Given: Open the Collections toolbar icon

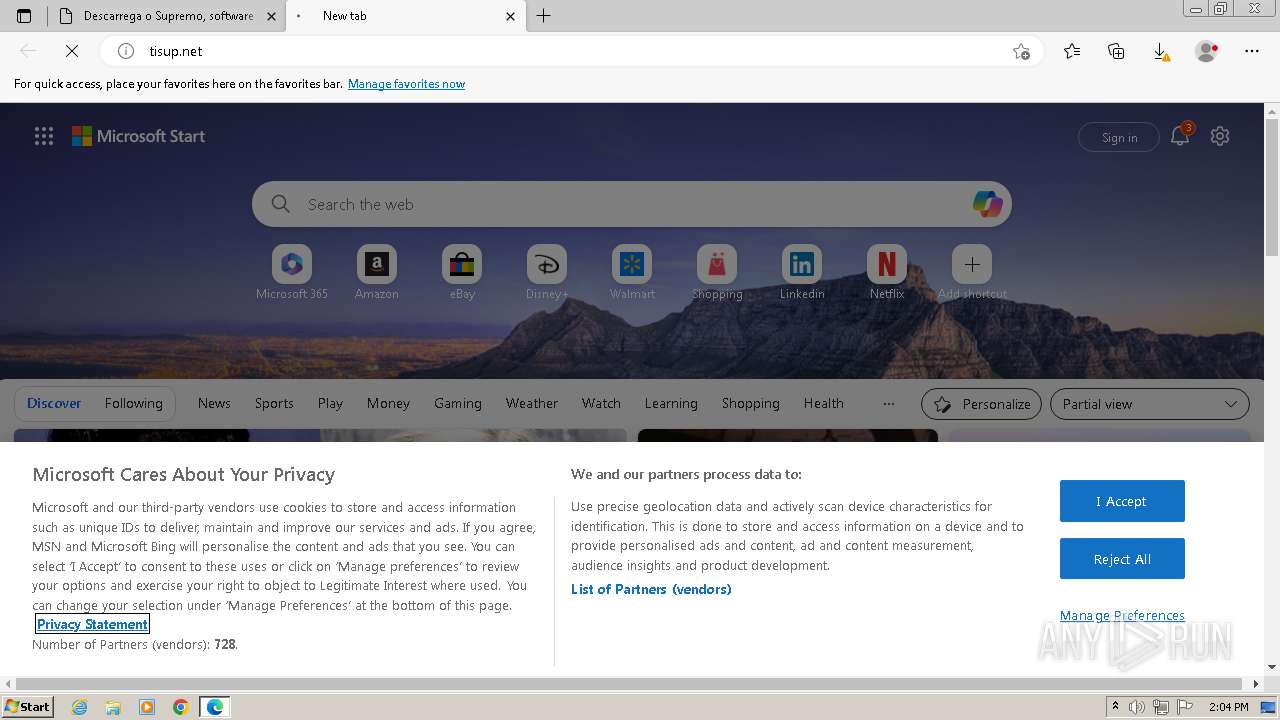Looking at the screenshot, I should coord(1116,51).
